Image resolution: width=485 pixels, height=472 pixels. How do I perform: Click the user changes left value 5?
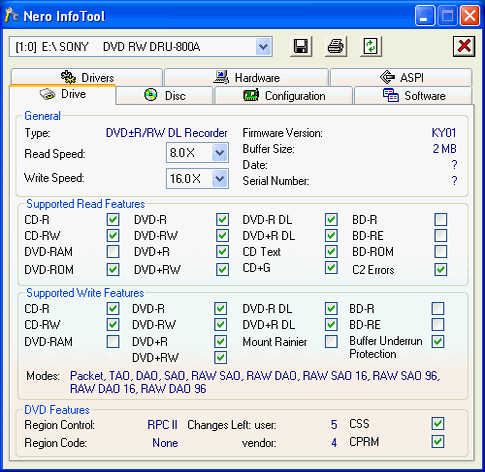[x=334, y=425]
